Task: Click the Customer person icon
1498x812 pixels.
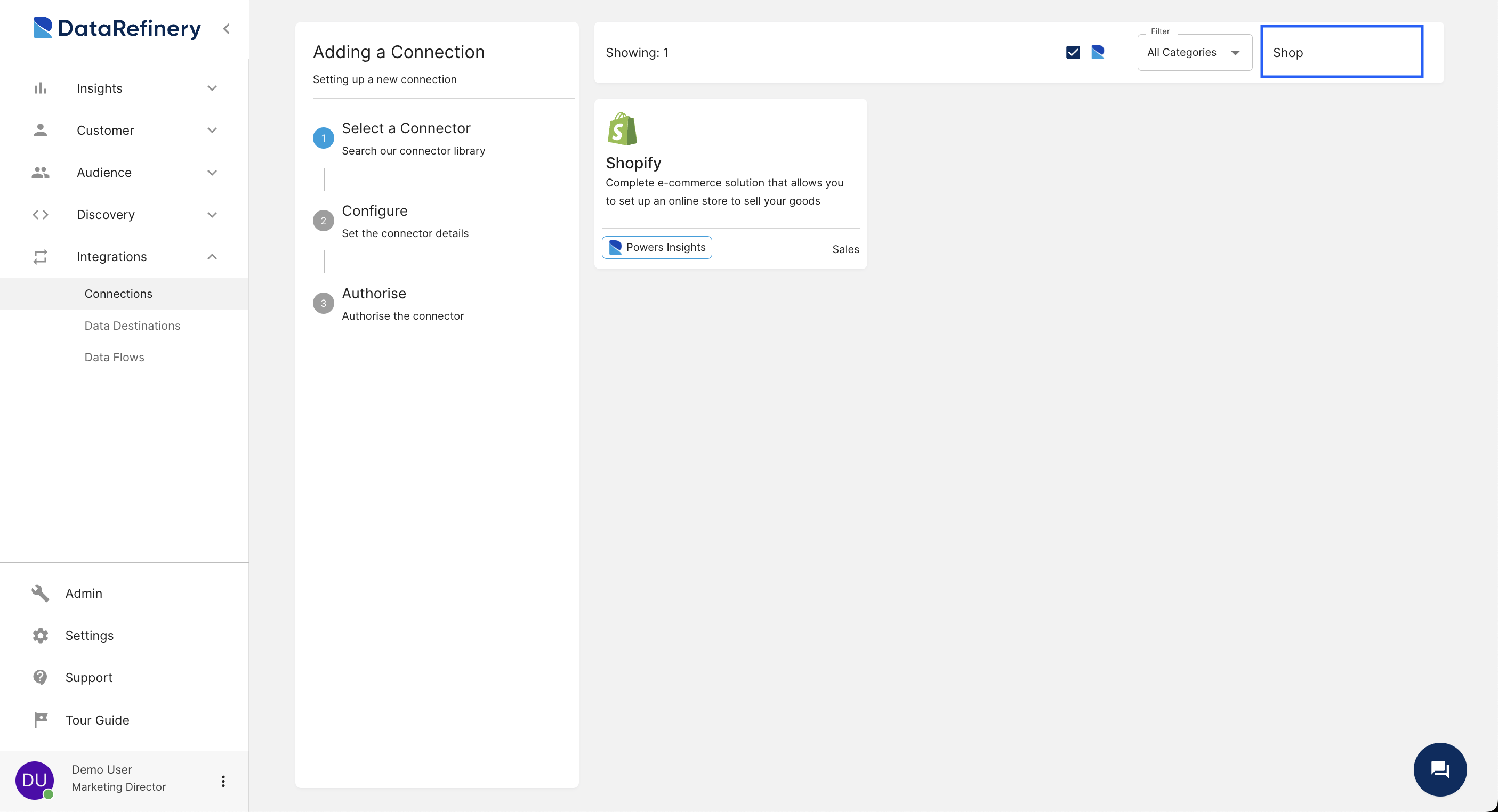Action: coord(40,130)
